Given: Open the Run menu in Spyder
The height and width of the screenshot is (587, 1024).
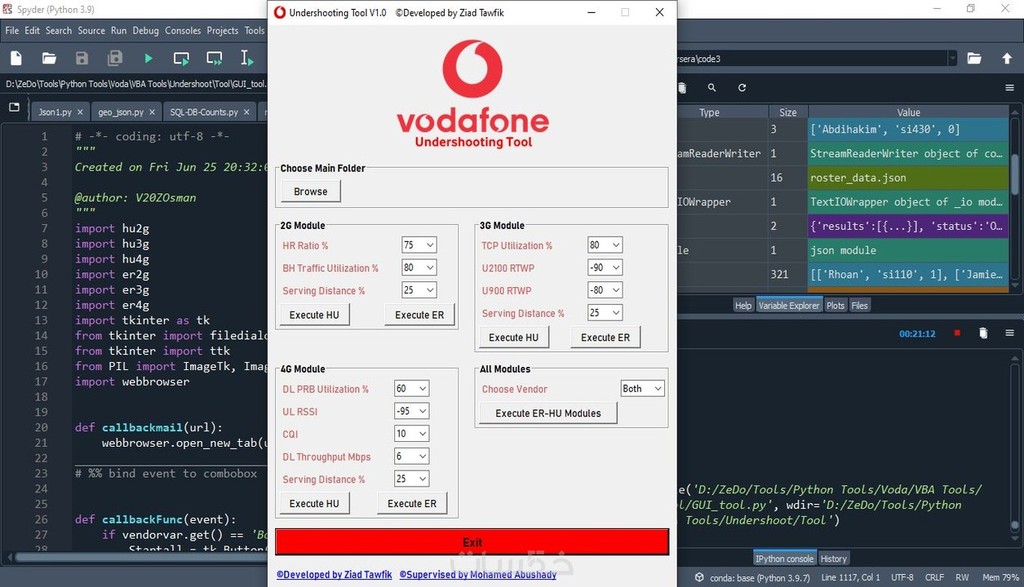Looking at the screenshot, I should [118, 31].
